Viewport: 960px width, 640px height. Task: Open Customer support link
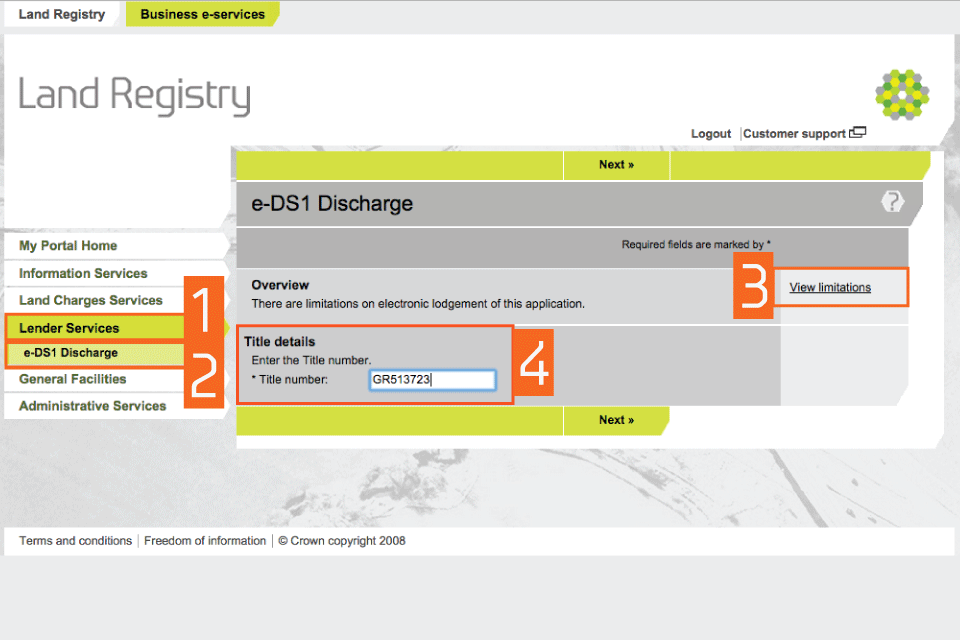point(794,134)
